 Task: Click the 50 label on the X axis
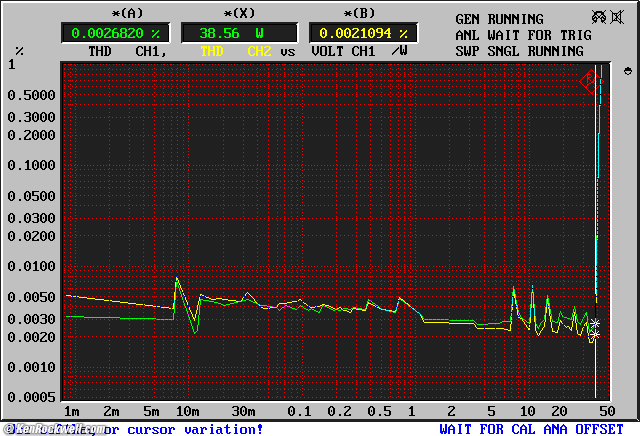[605, 412]
